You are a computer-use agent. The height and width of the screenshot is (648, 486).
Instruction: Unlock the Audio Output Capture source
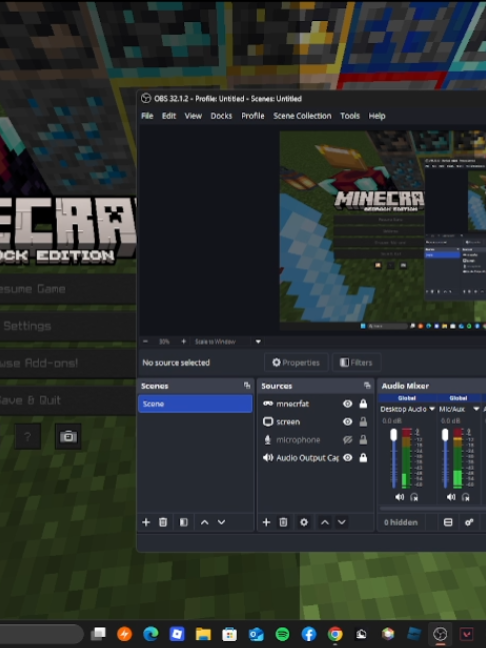(363, 458)
